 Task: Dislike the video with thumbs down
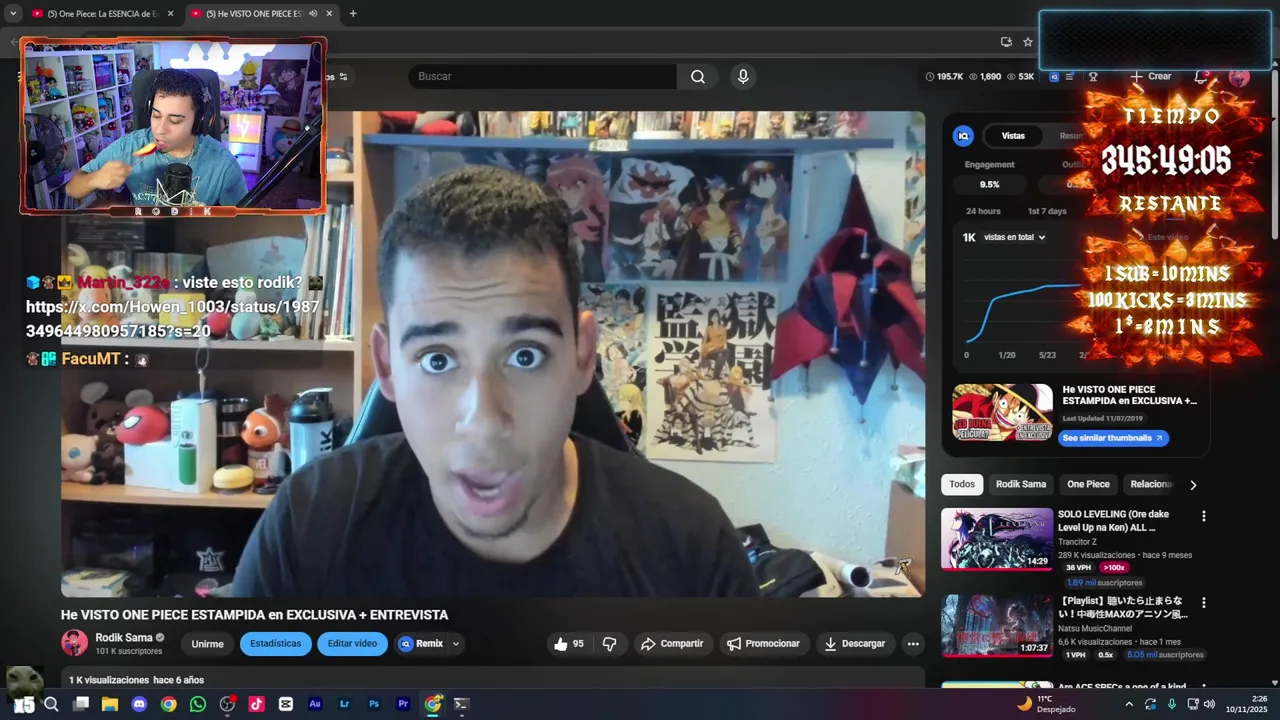point(609,644)
